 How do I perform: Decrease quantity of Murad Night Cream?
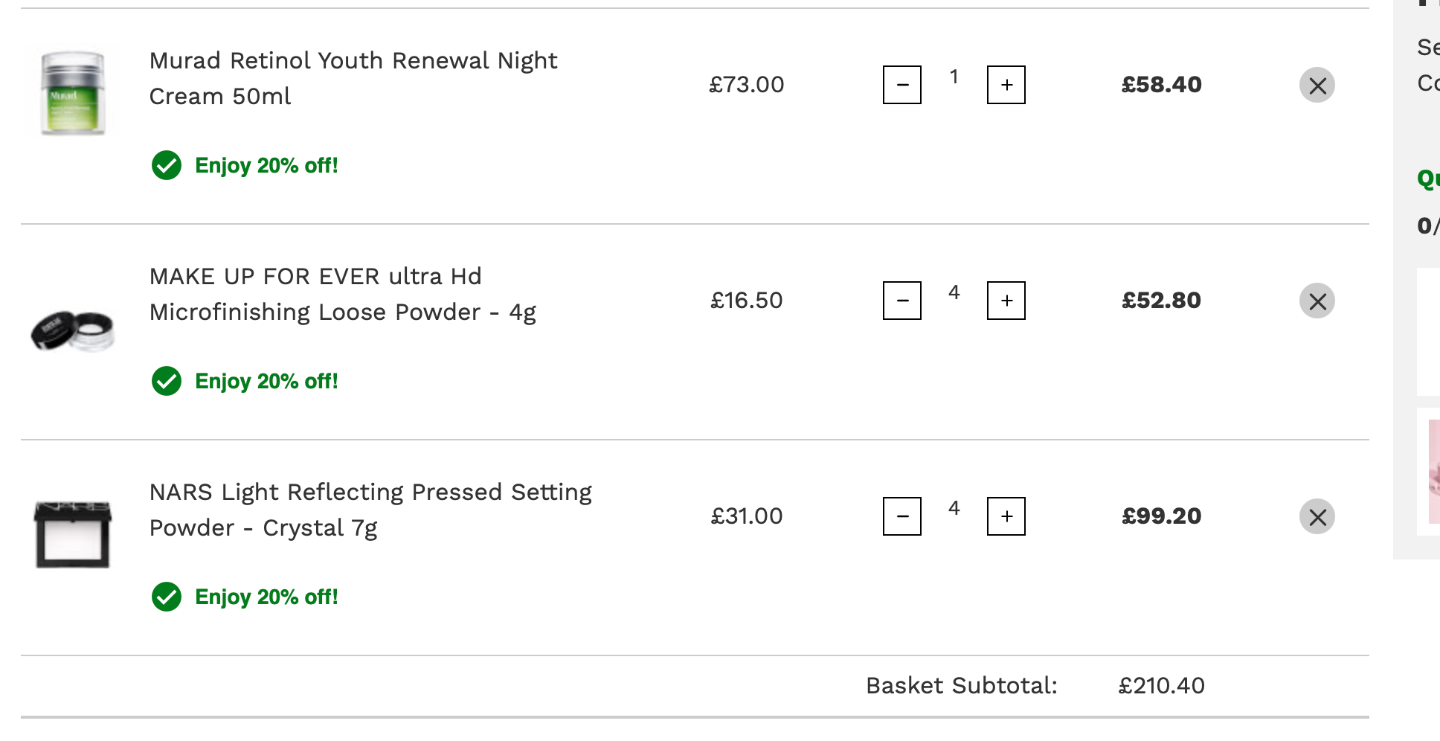(x=902, y=85)
